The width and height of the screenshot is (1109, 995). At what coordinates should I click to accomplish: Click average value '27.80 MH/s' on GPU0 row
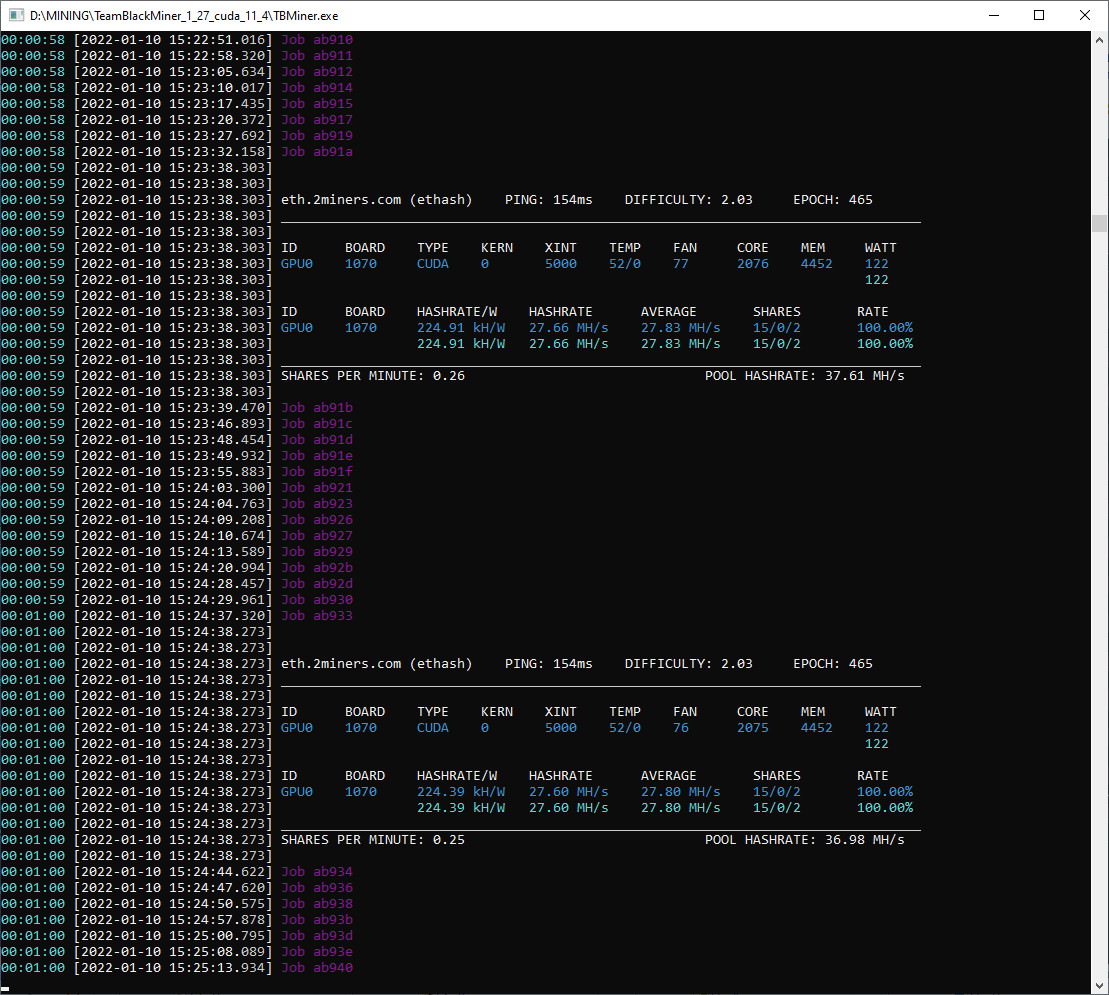pyautogui.click(x=681, y=792)
